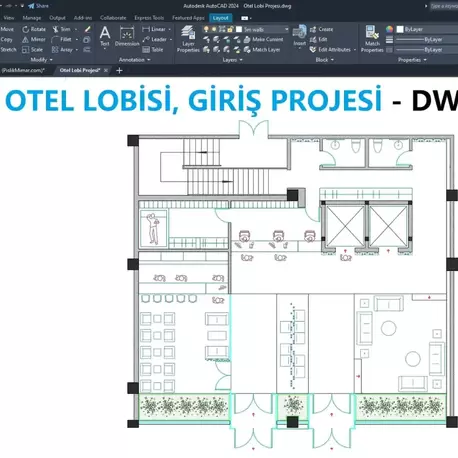Screen dimensions: 458x458
Task: Click the Dimension tool
Action: click(x=127, y=36)
